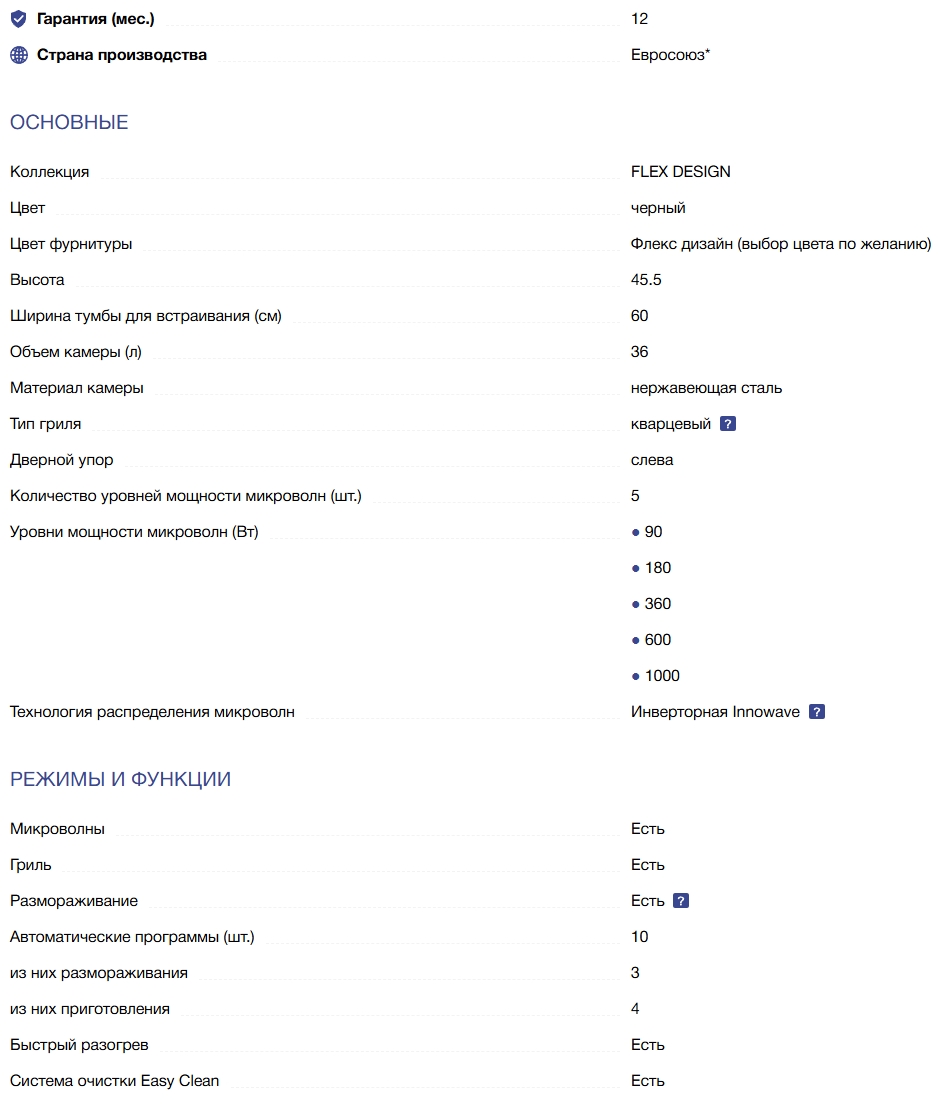Screen dimensions: 940x1106
Task: Click the bullet point before 360
Action: pos(635,604)
